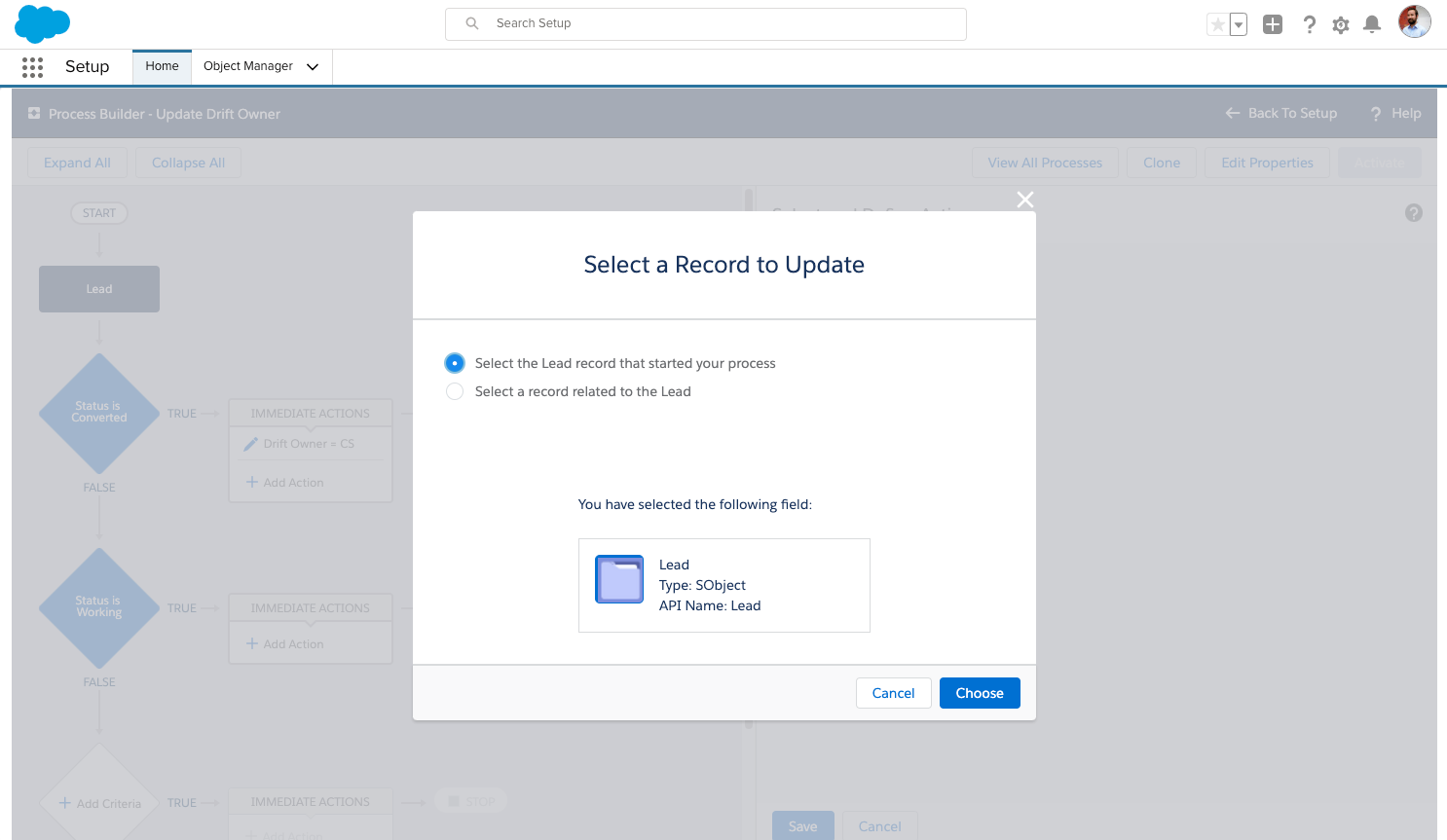Select the Status is Working criteria diamond

(x=99, y=607)
